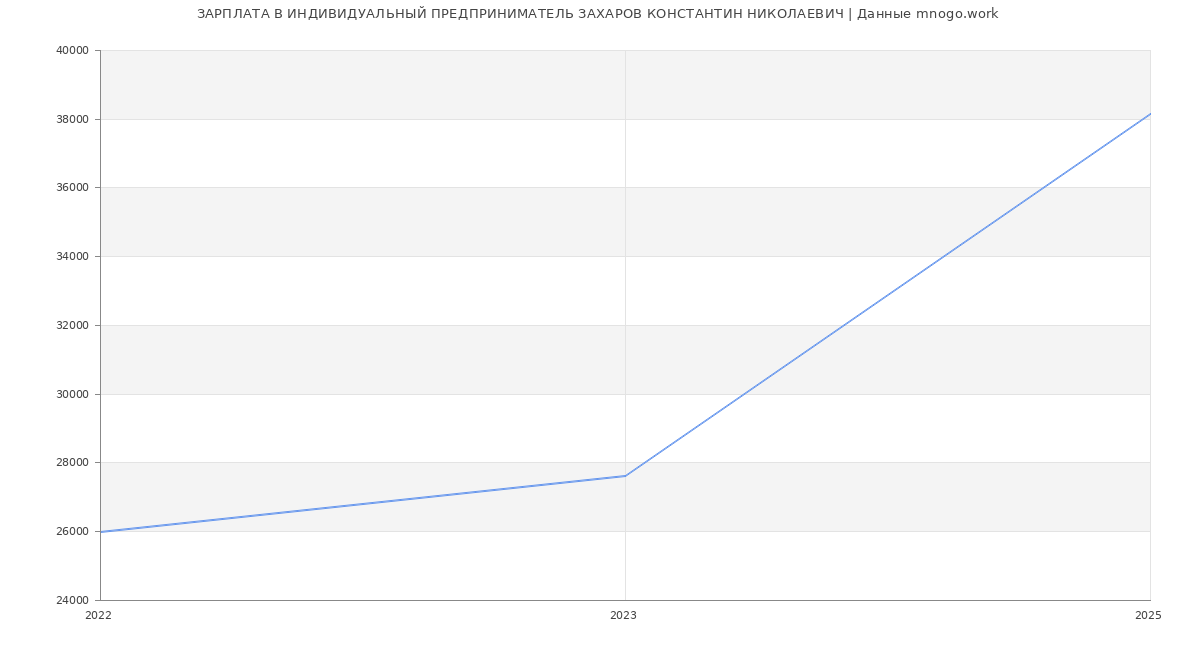Viewport: 1200px width, 650px height.
Task: Click the 2022 x-axis label
Action: coord(99,616)
